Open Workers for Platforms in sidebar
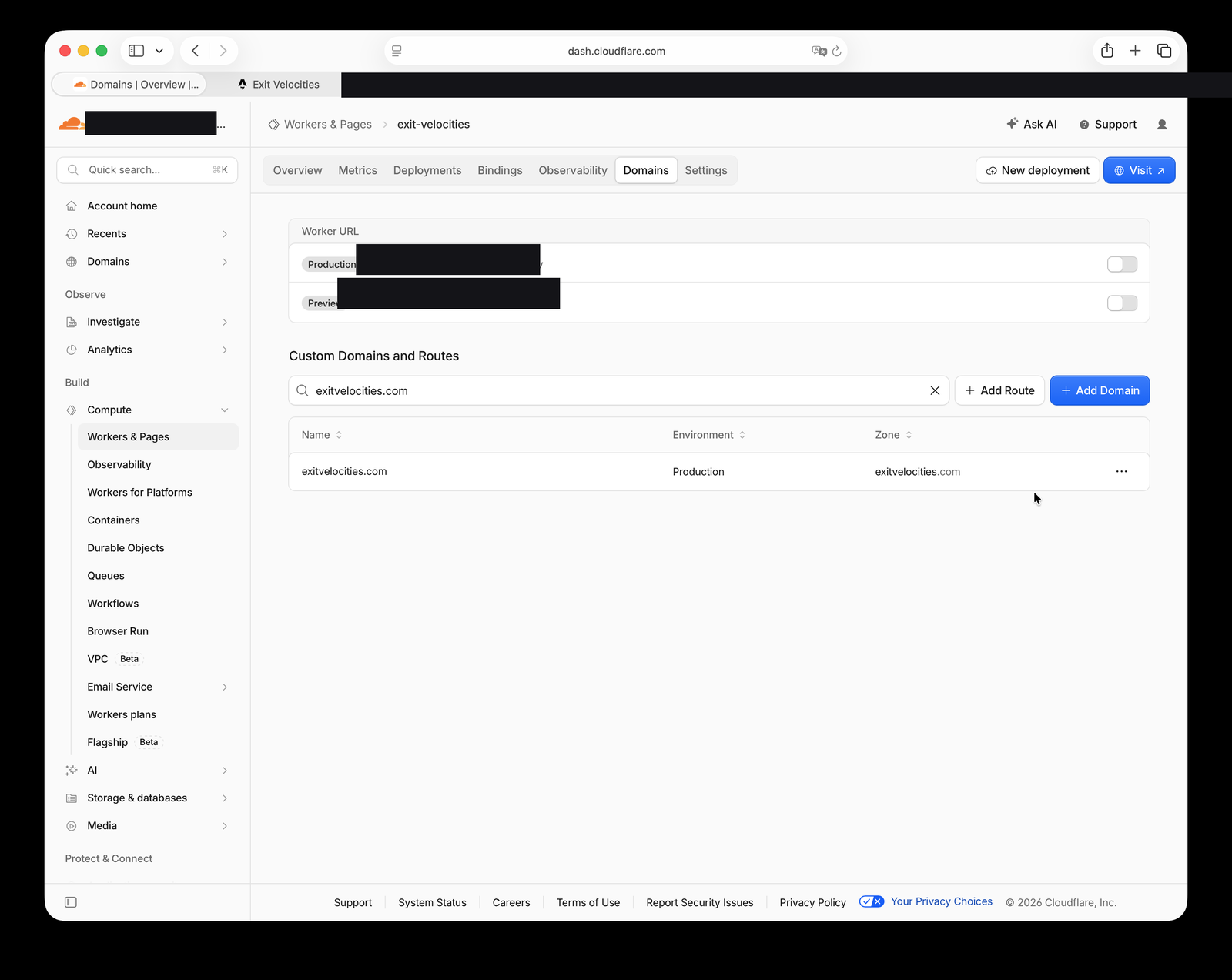The height and width of the screenshot is (980, 1232). point(139,493)
